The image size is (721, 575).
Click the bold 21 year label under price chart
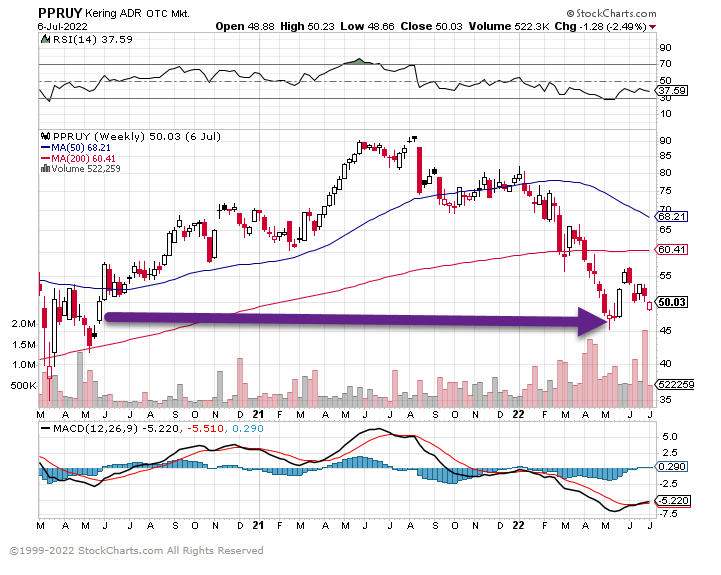point(258,414)
